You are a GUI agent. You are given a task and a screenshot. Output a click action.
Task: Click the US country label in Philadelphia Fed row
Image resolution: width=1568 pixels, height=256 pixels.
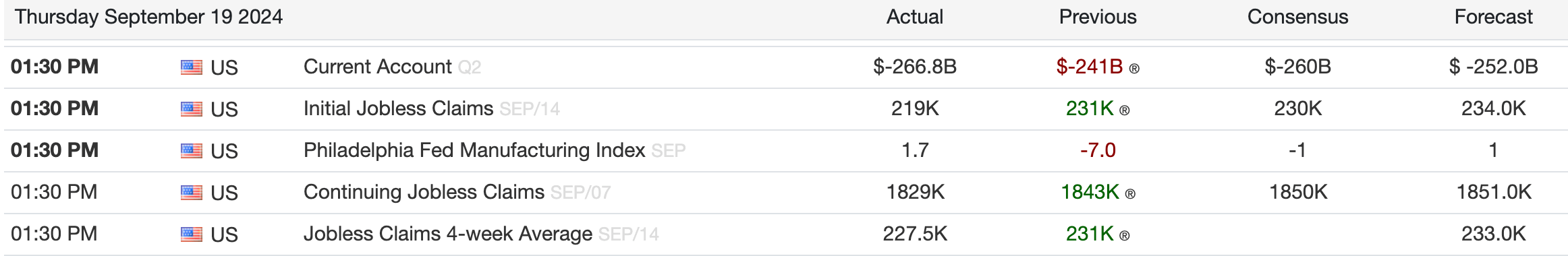224,152
